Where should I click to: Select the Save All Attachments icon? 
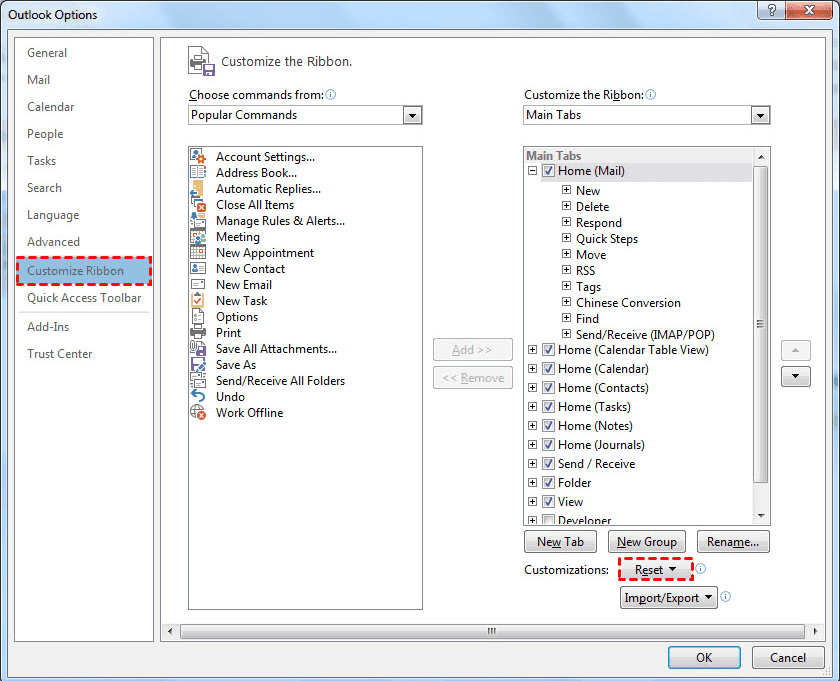click(198, 348)
